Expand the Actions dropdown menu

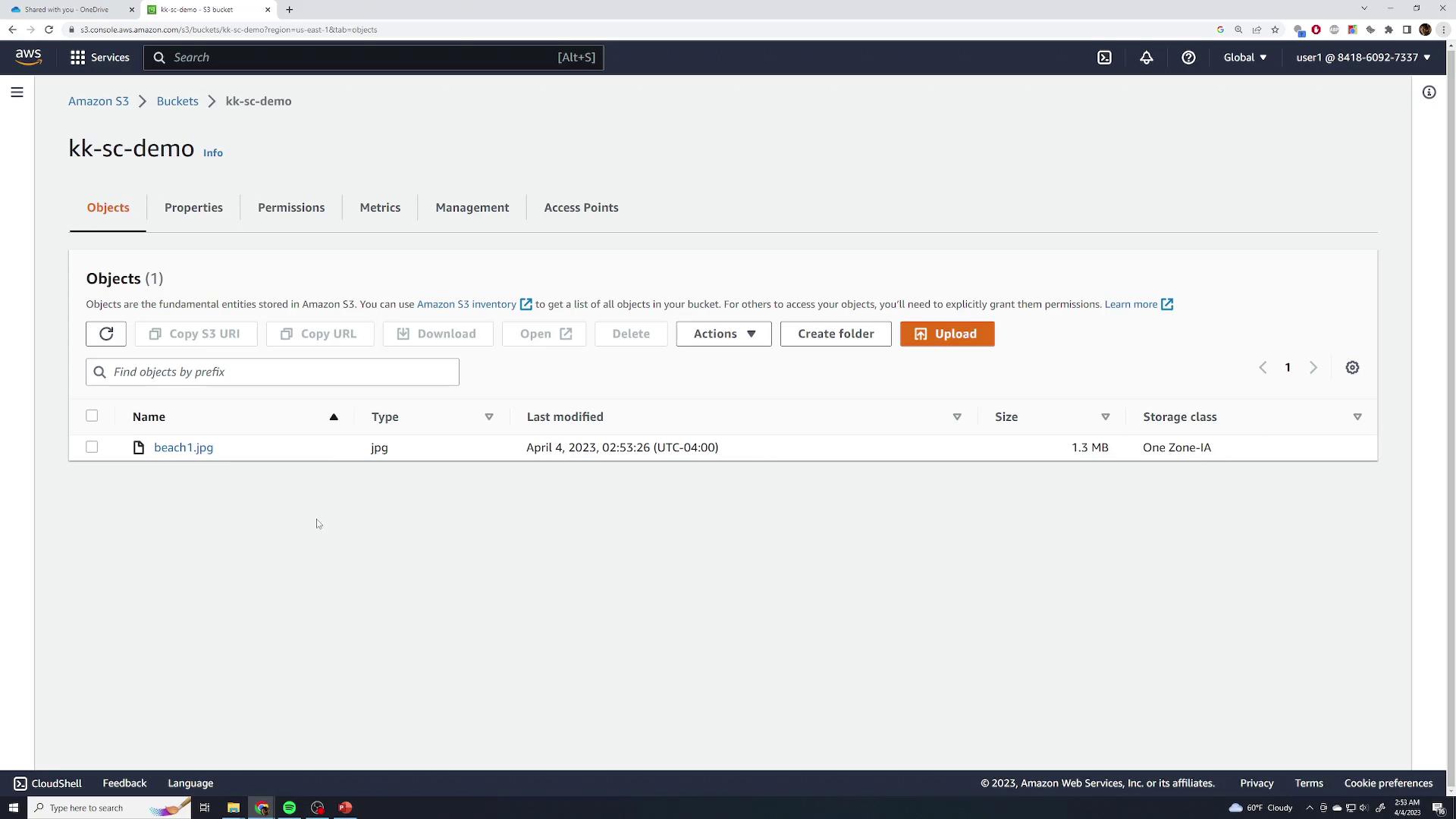click(723, 334)
